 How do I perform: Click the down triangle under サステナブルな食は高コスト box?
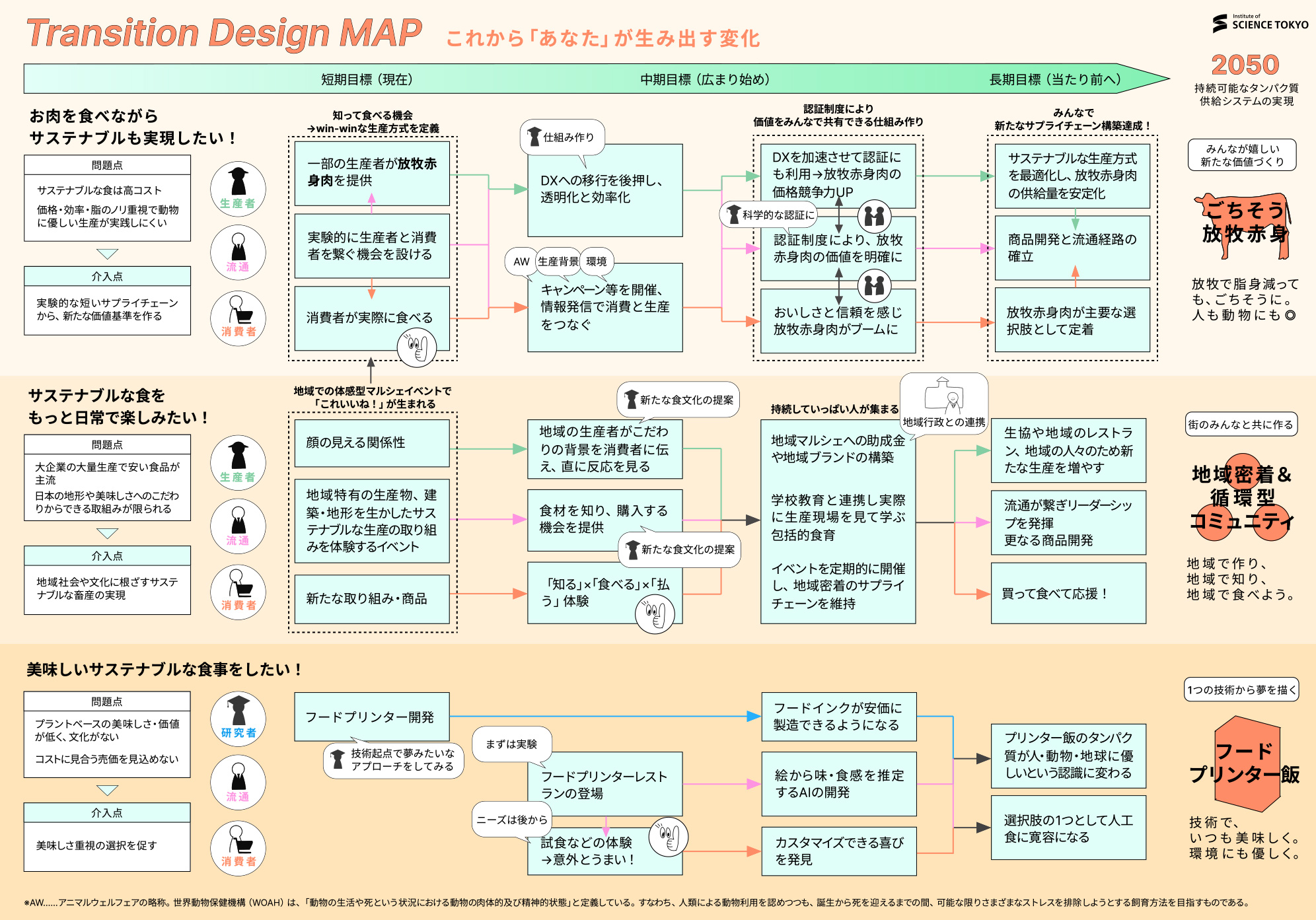pyautogui.click(x=107, y=254)
